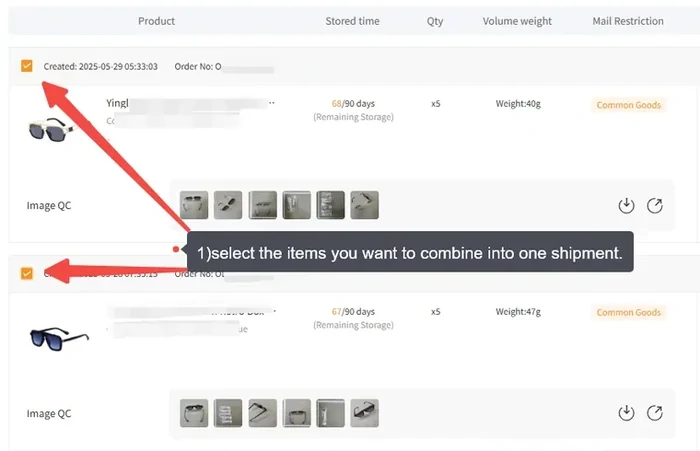Image resolution: width=700 pixels, height=451 pixels.
Task: View sixth QC photo of the 40g order
Action: 365,205
